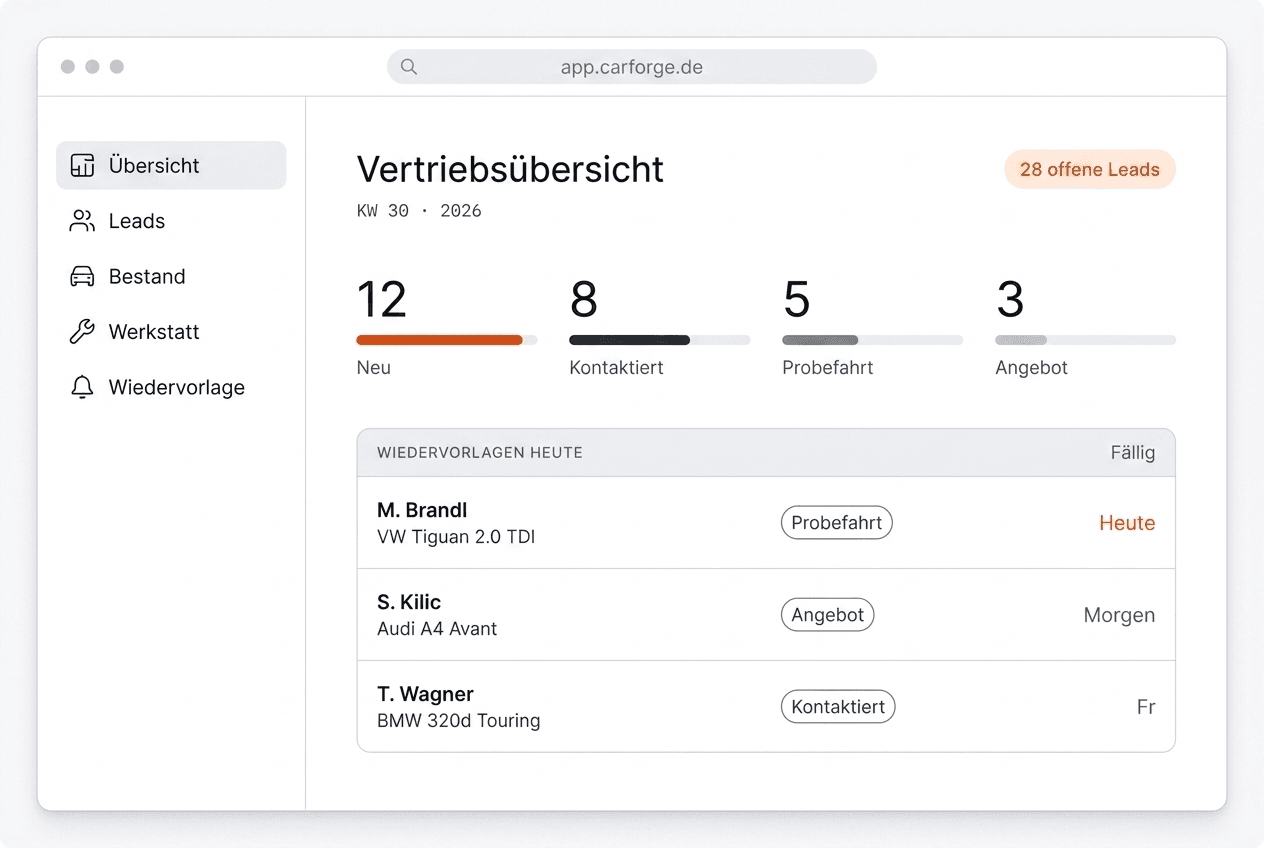Screen dimensions: 1264x848
Task: Click the Leads people icon
Action: (x=82, y=221)
